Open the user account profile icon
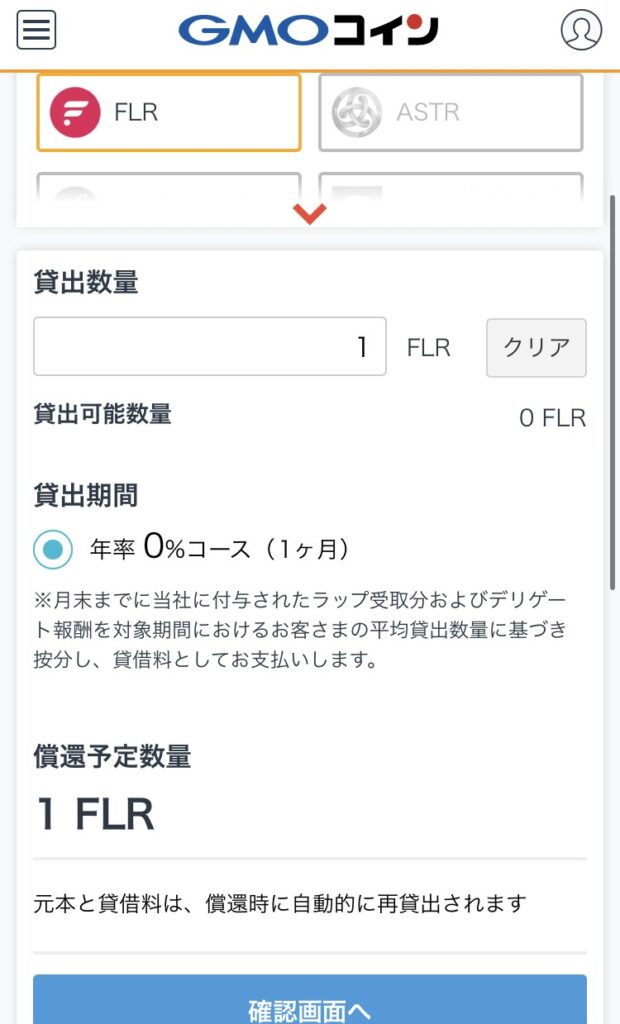This screenshot has width=620, height=1024. click(x=581, y=30)
